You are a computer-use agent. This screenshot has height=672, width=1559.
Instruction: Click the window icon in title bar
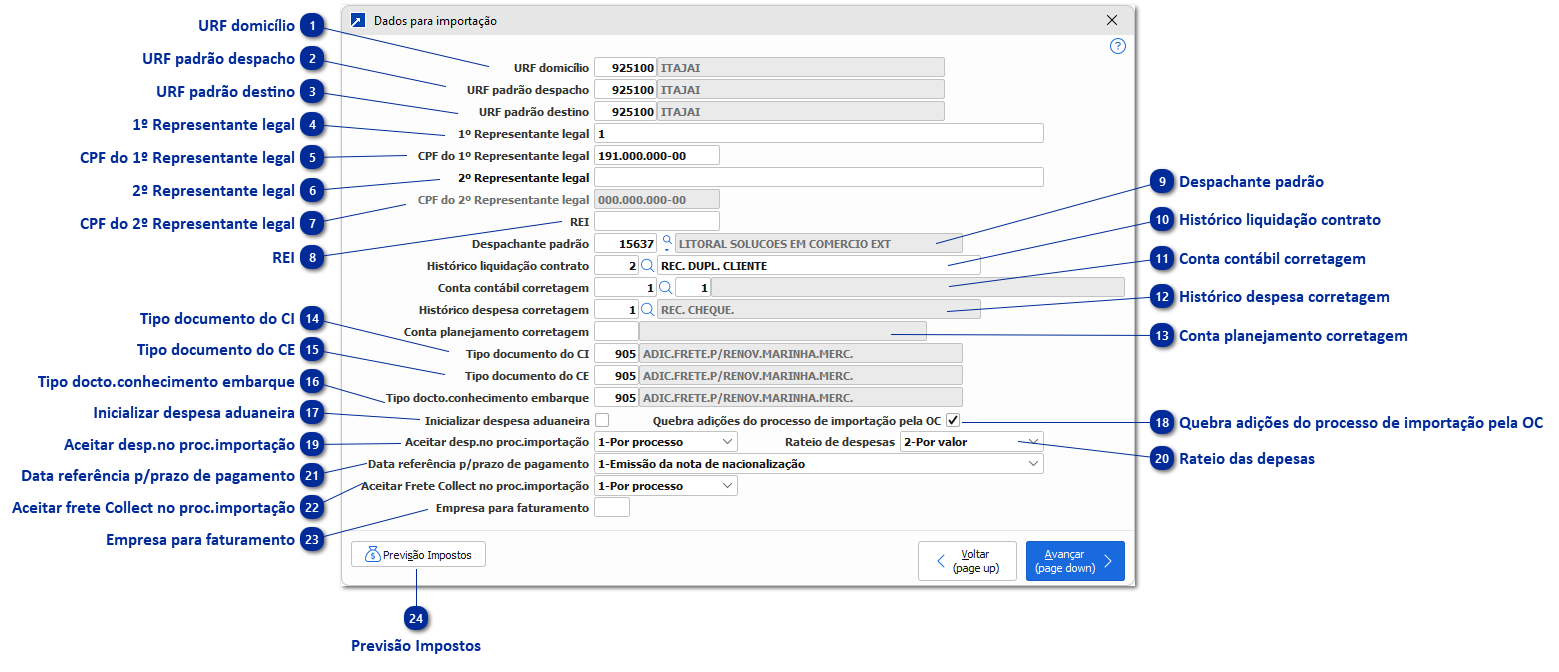(358, 20)
